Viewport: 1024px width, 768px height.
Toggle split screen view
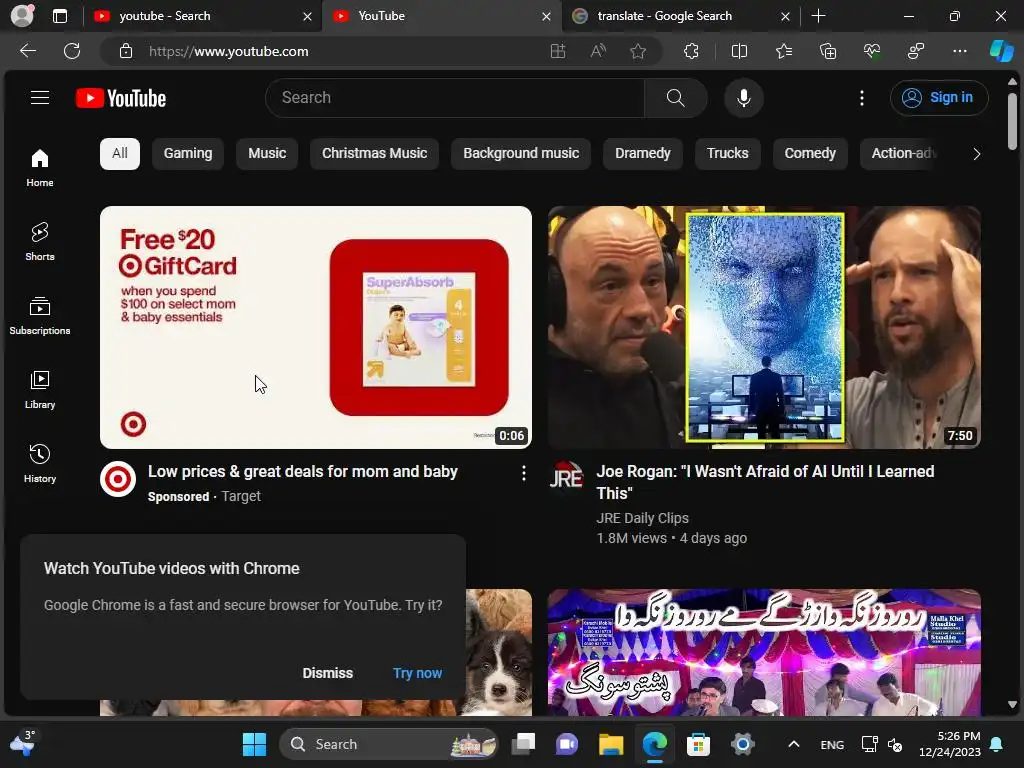(739, 51)
